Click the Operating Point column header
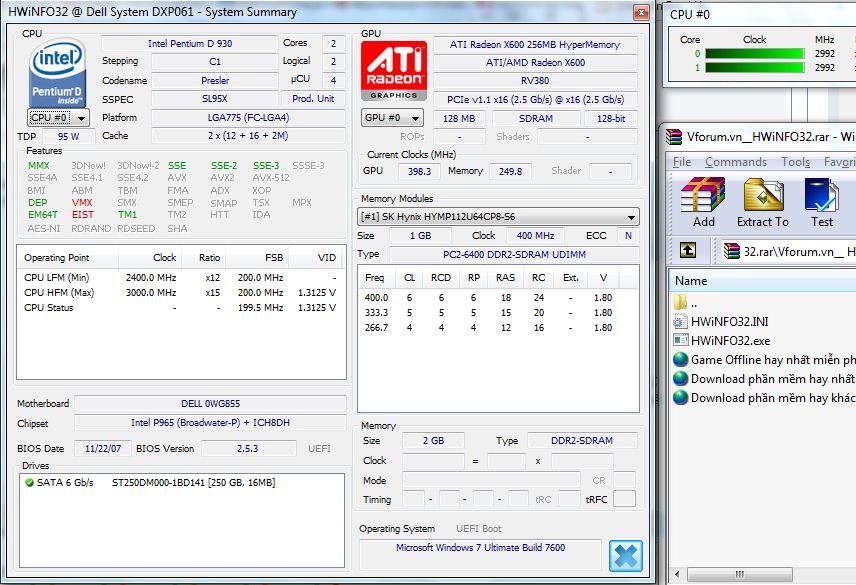Screen dimensions: 856x585 pyautogui.click(x=68, y=258)
